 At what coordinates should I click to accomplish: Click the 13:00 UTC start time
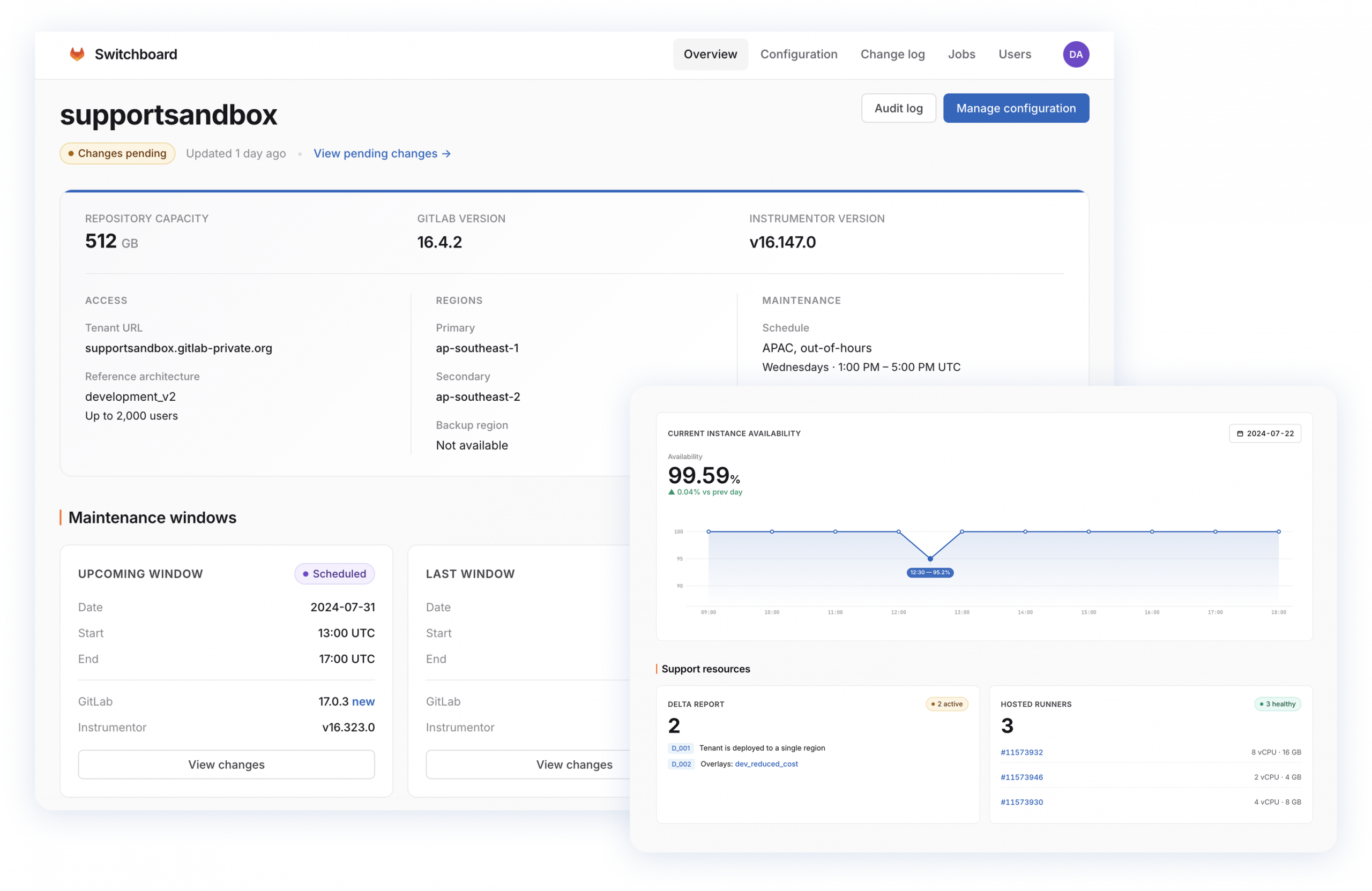pos(346,633)
